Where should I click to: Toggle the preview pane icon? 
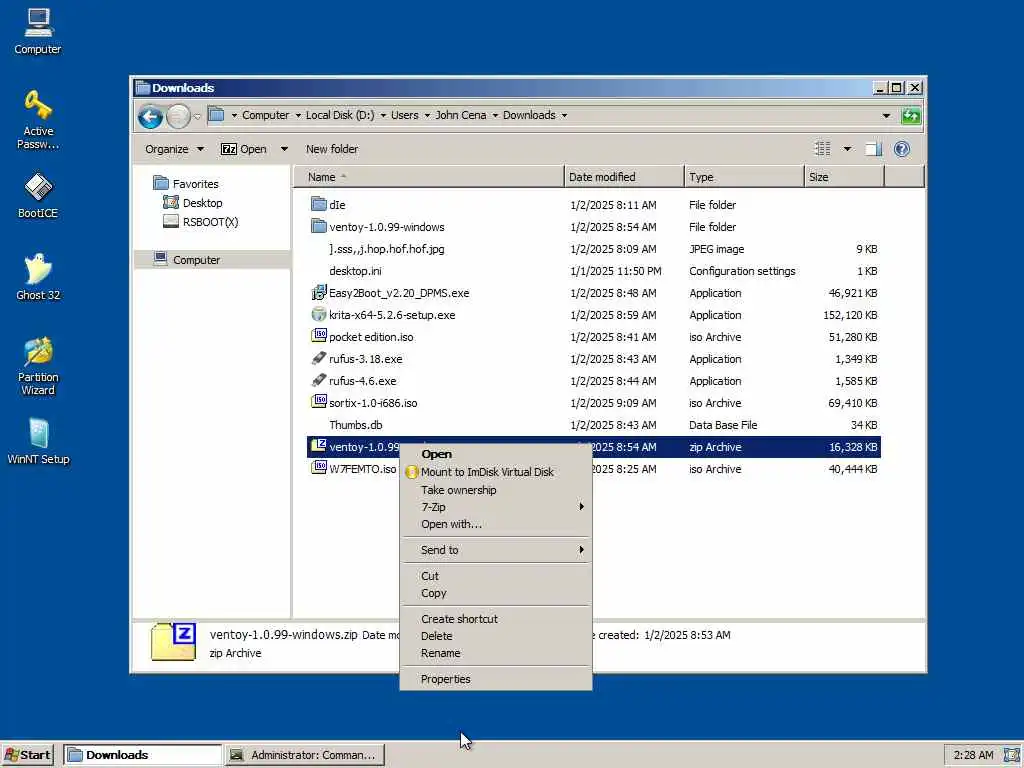tap(873, 149)
